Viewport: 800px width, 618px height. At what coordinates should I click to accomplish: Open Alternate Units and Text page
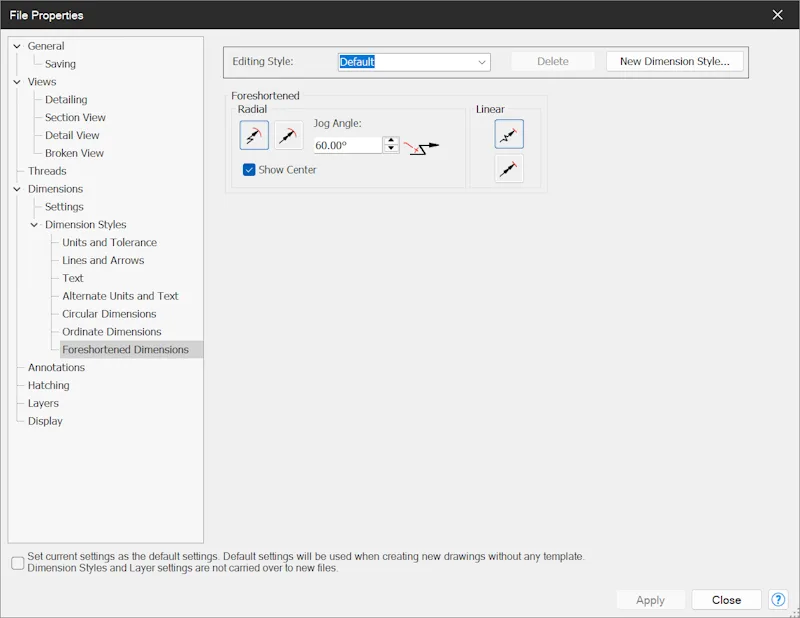pos(120,296)
